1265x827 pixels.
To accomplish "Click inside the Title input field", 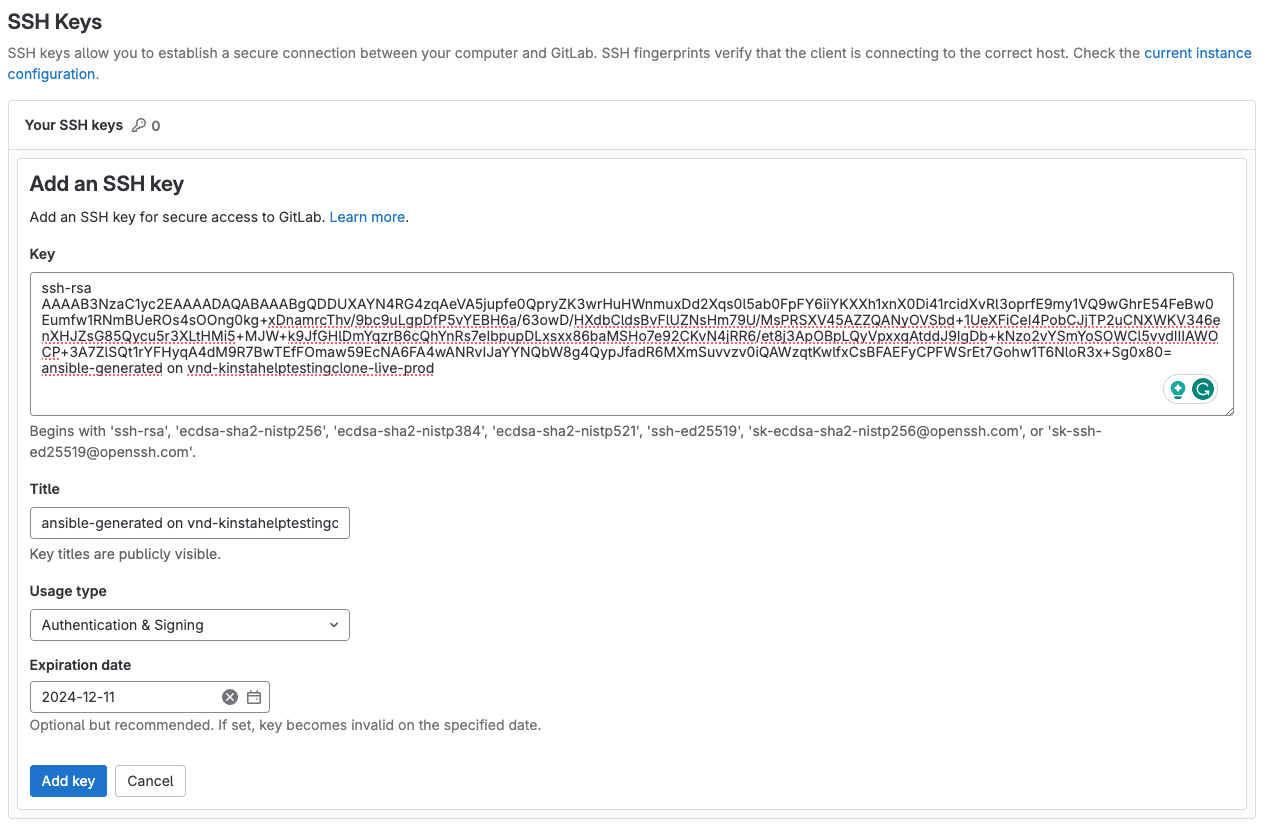I will [x=190, y=523].
